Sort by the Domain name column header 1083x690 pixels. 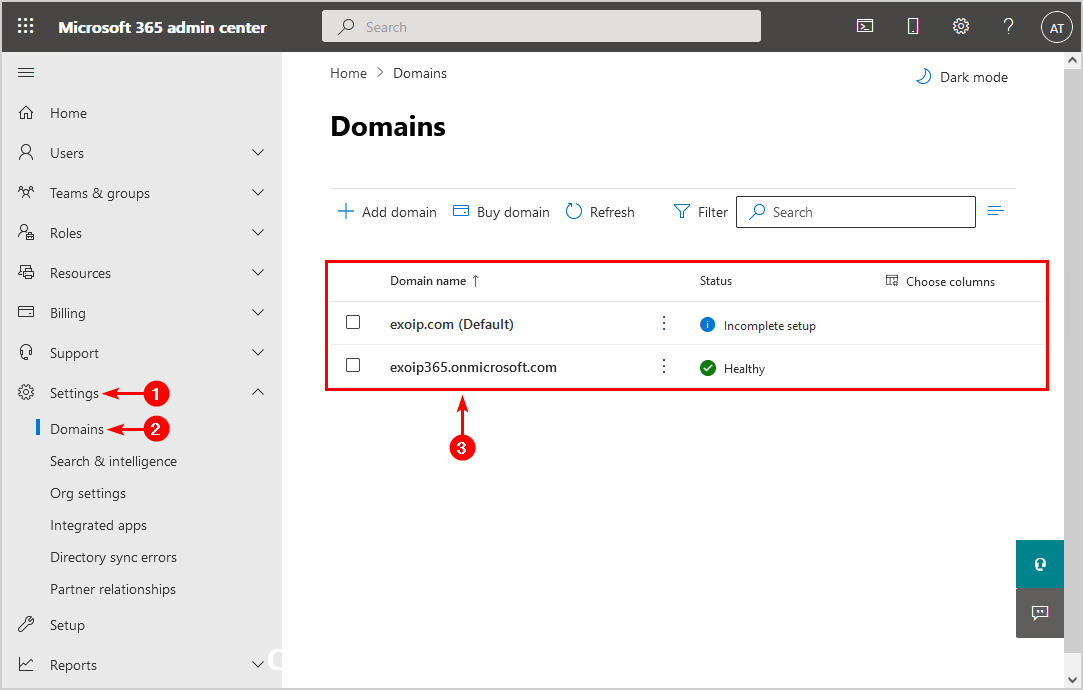click(434, 280)
